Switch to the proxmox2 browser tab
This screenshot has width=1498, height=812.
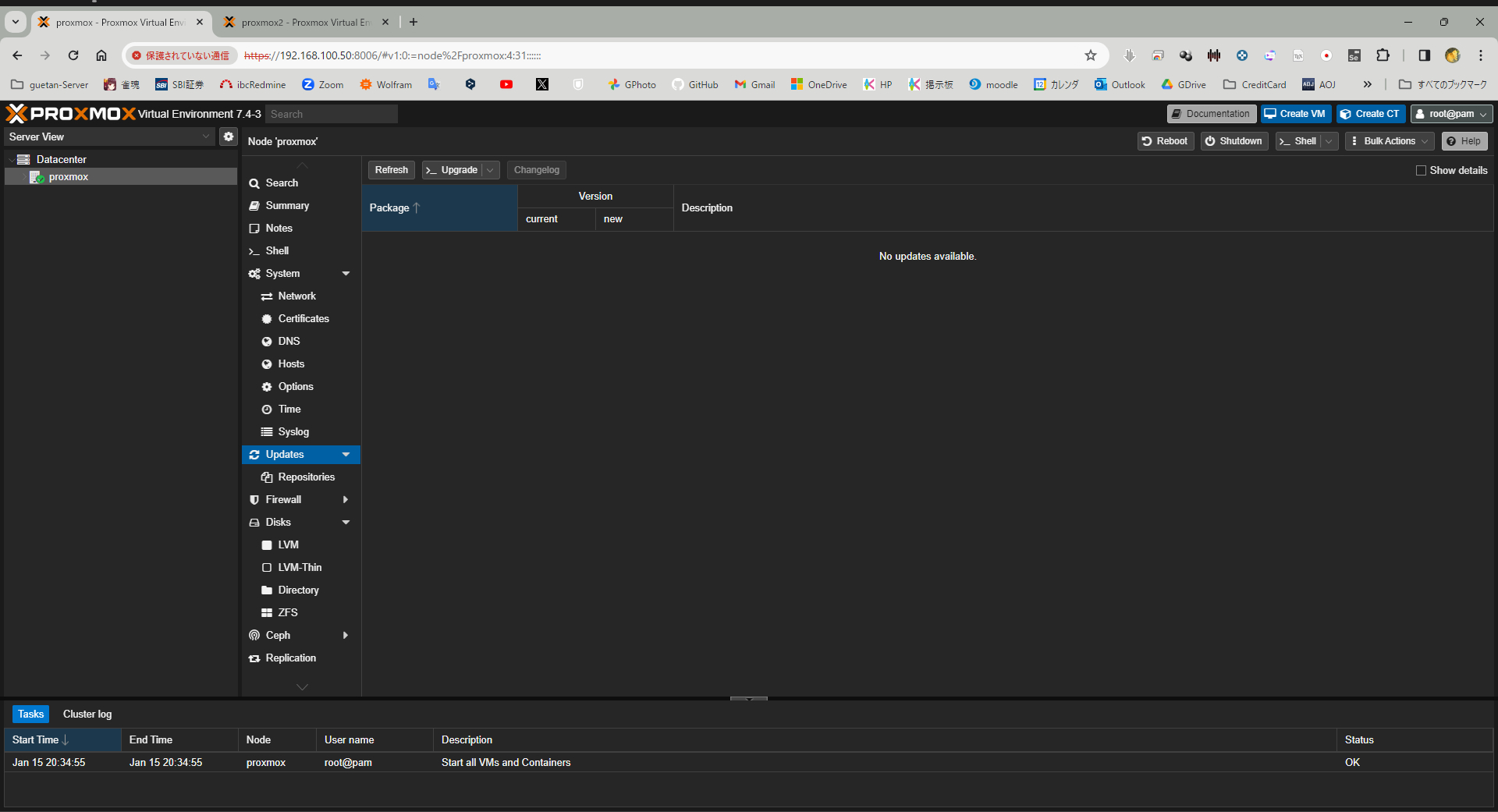click(x=304, y=23)
